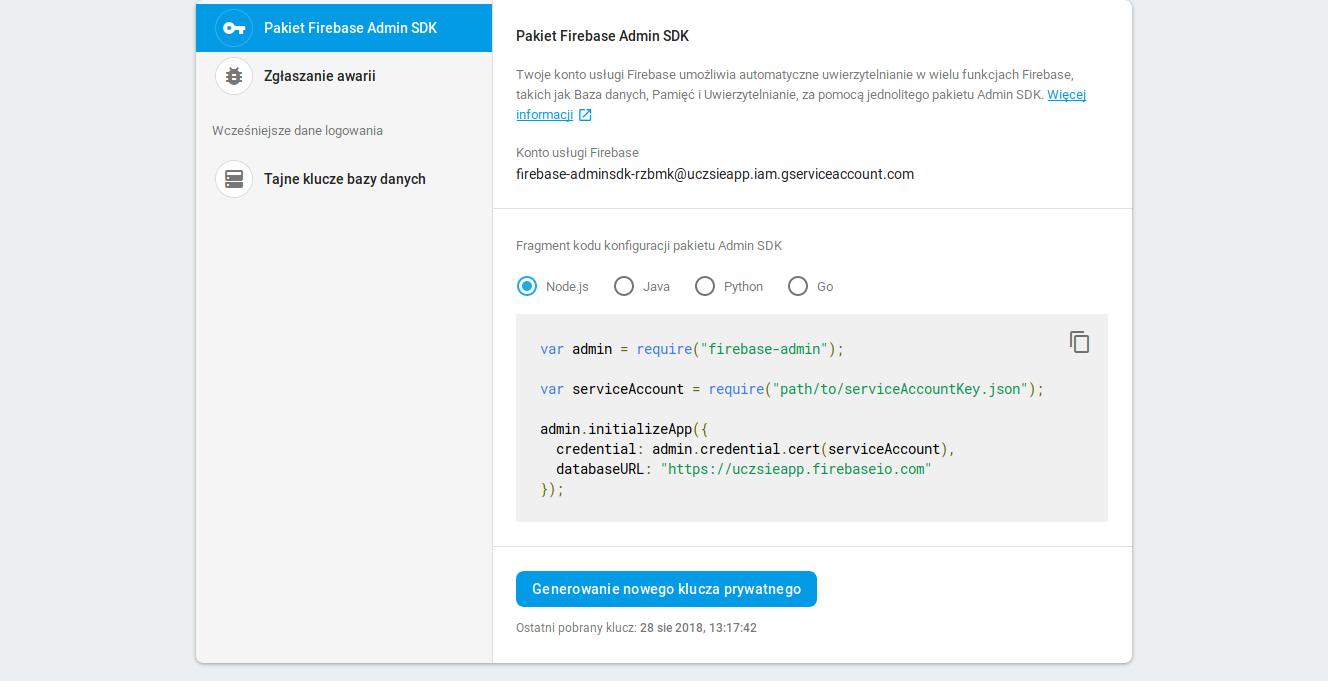Select the Node.js radio button

click(x=527, y=286)
